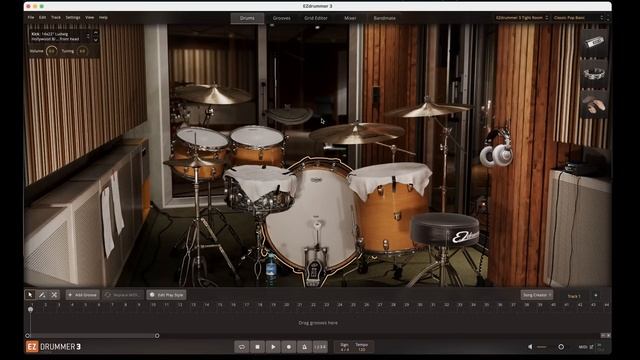Image resolution: width=640 pixels, height=360 pixels.
Task: Click the left crash cymbal
Action: point(213,95)
